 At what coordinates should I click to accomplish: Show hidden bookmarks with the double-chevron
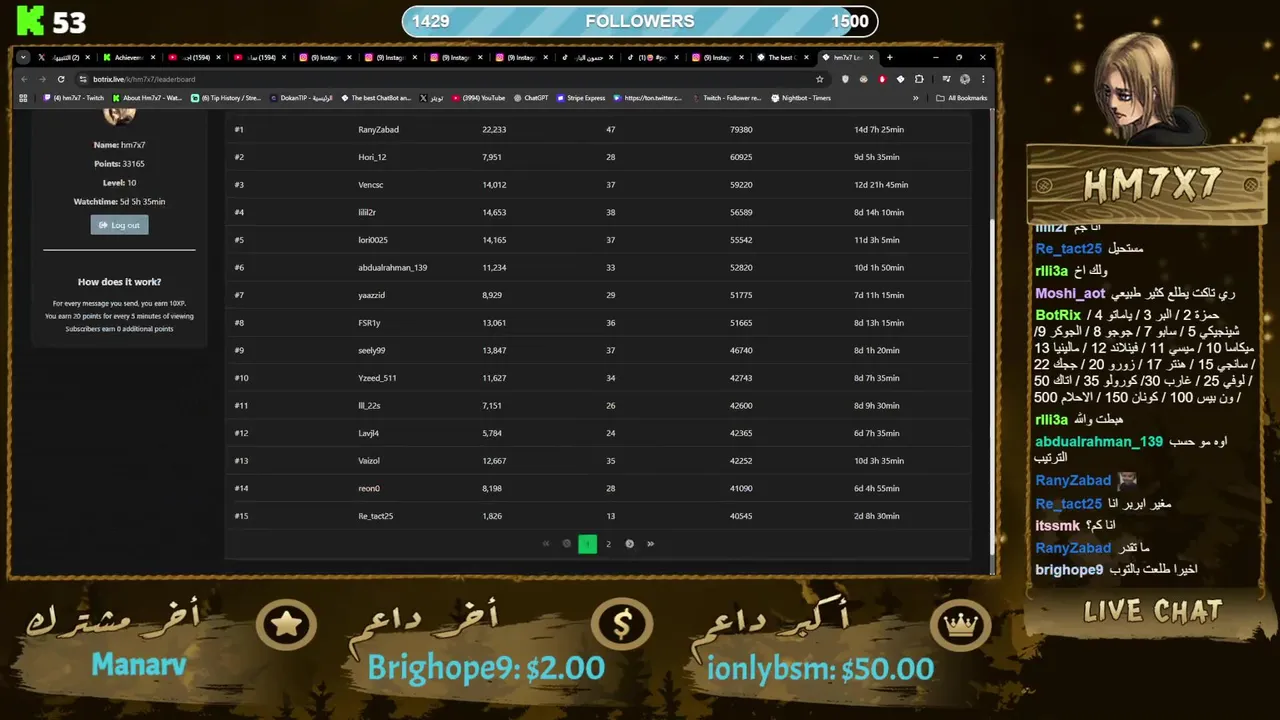click(x=915, y=98)
